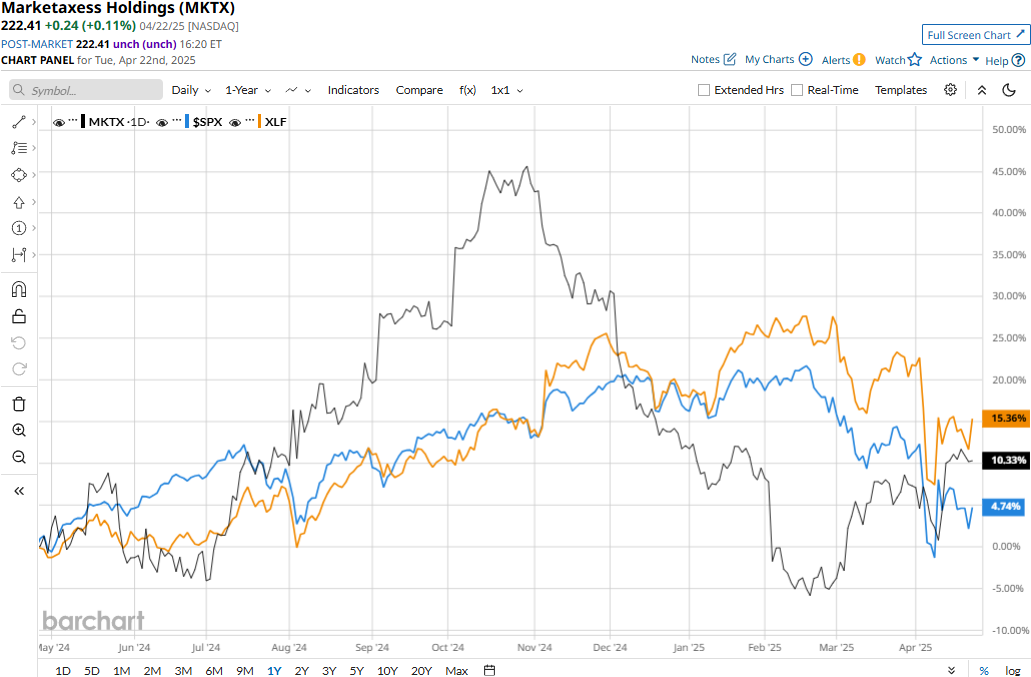Click the 15.36% XLF price label

(1006, 418)
